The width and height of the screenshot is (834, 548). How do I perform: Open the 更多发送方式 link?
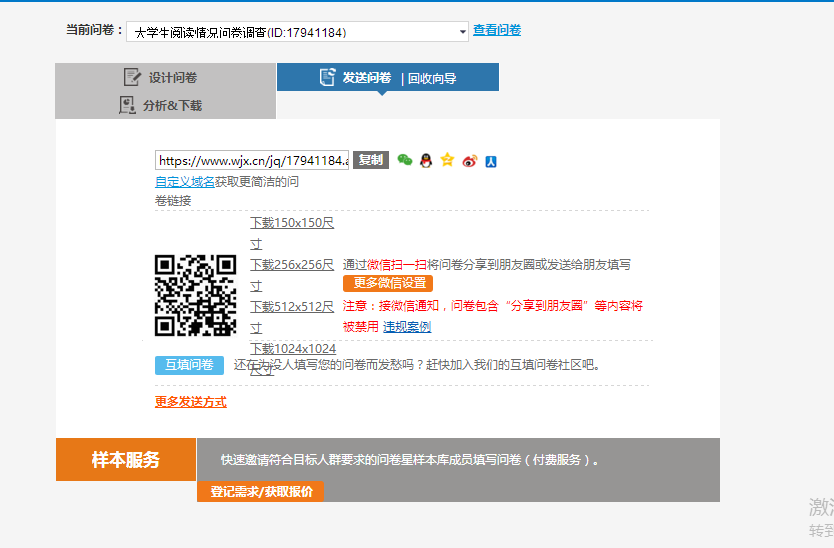click(x=191, y=402)
